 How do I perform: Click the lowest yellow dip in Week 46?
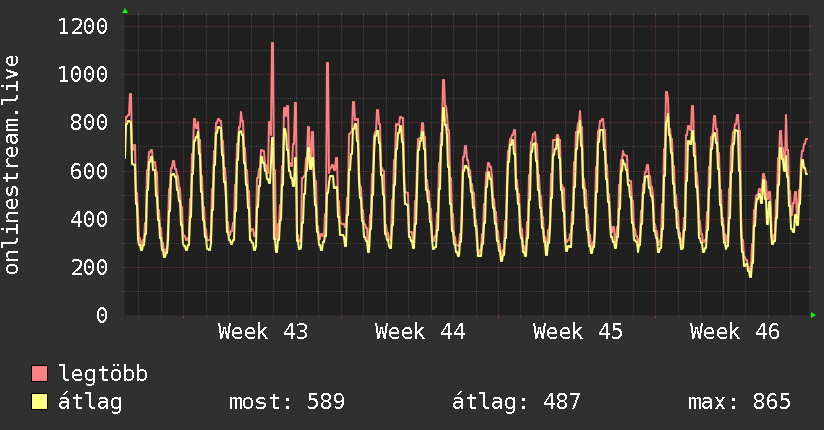tap(750, 274)
